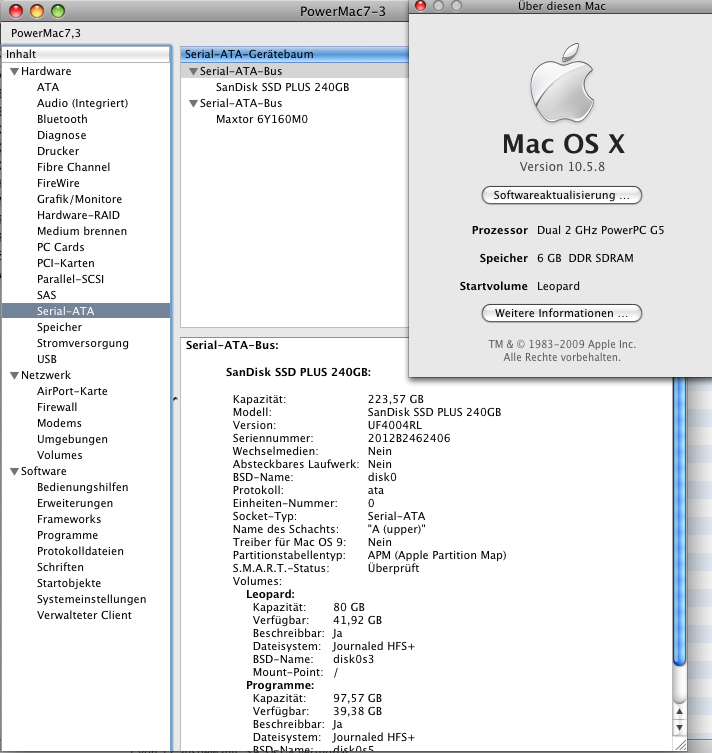Click the window resize grip corner

point(680,744)
